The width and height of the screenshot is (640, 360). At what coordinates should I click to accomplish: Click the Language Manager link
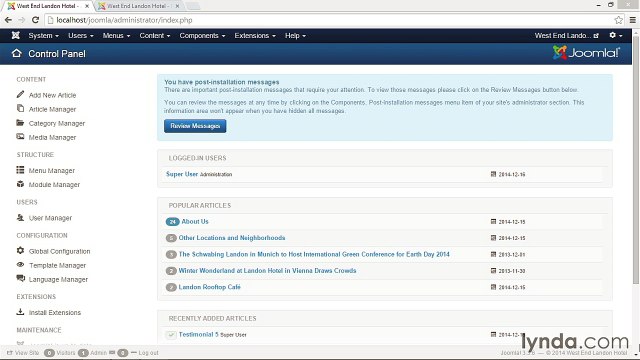pos(58,280)
